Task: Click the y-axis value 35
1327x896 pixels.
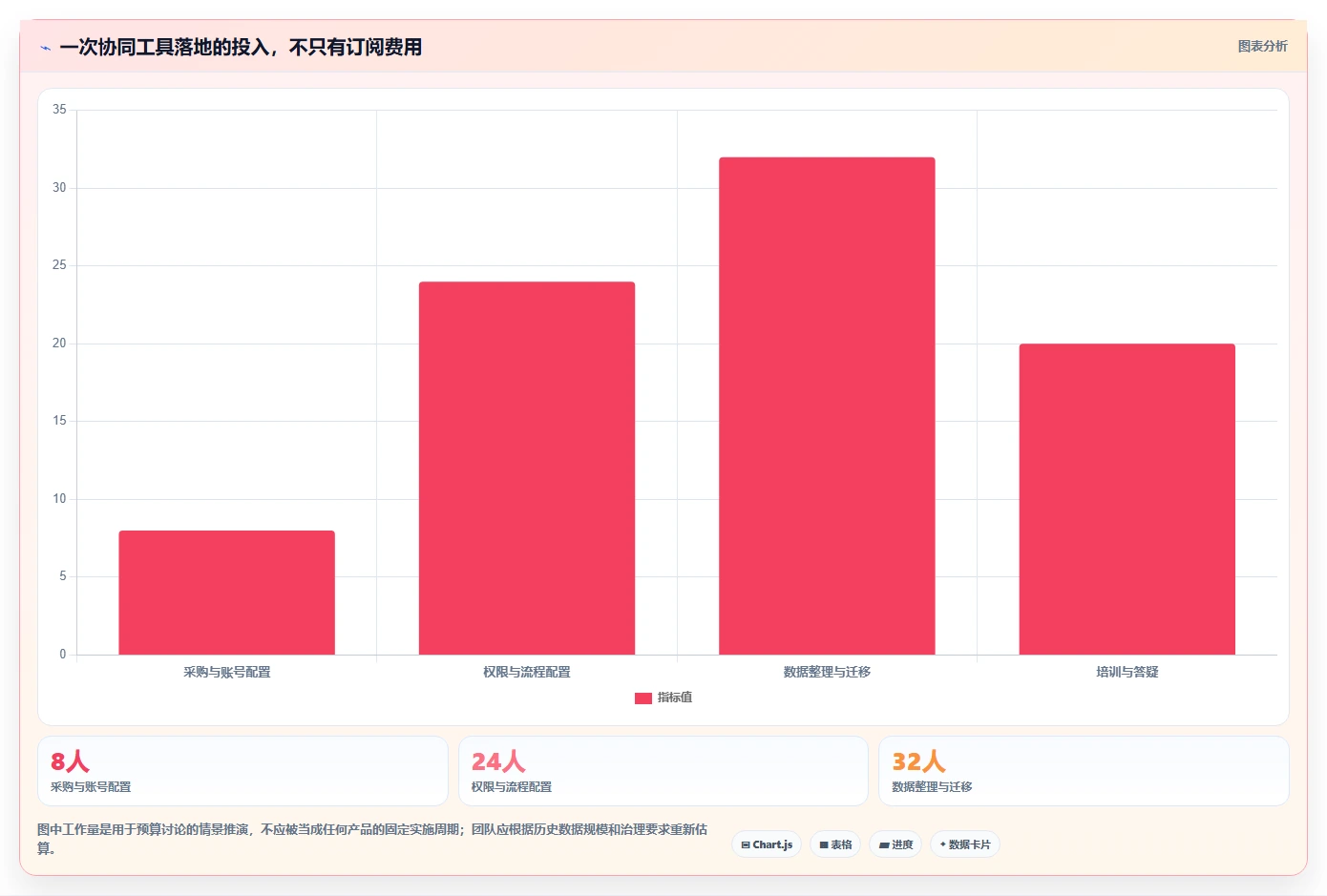Action: pyautogui.click(x=59, y=110)
